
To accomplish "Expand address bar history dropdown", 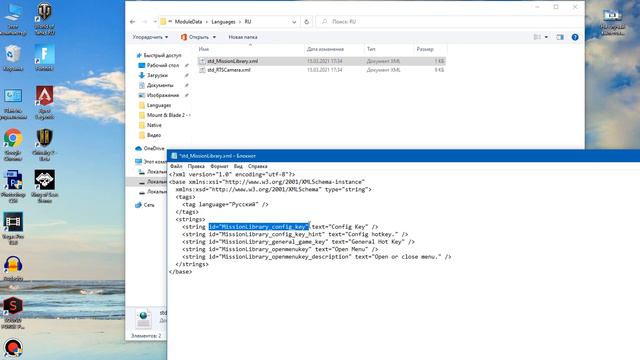I will (x=294, y=22).
